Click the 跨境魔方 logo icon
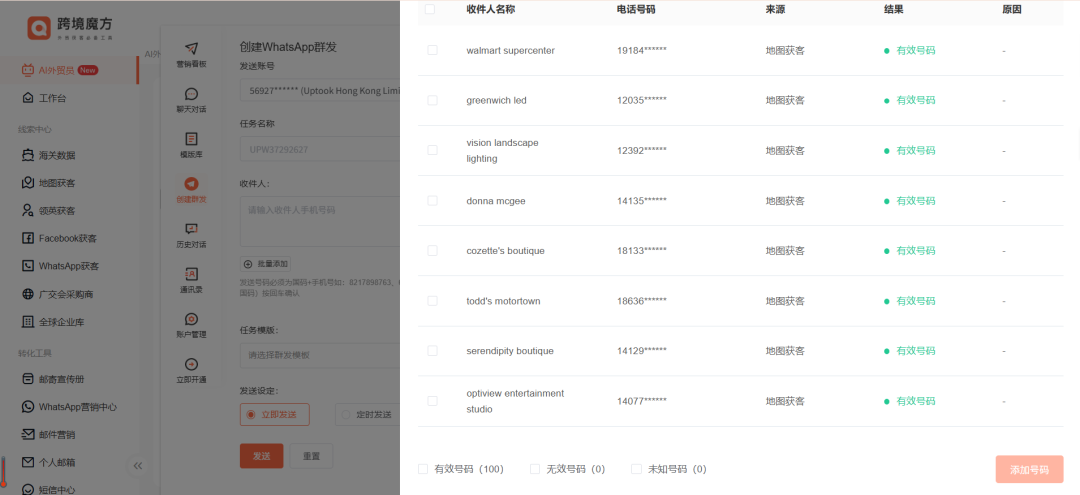1080x495 pixels. pyautogui.click(x=39, y=28)
